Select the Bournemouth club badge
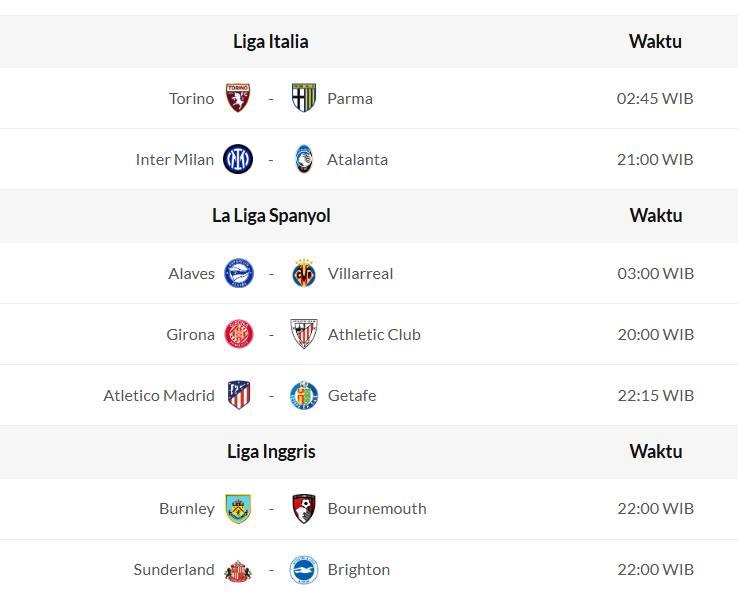The width and height of the screenshot is (738, 600). (x=304, y=508)
